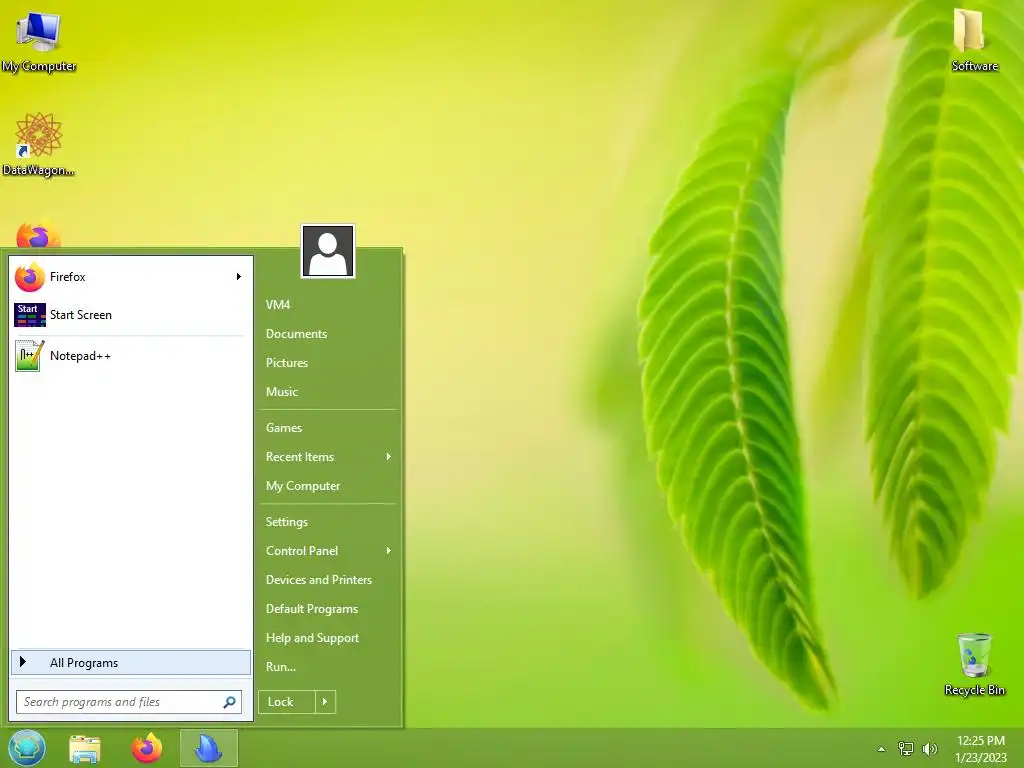Open the Run... dialog
The width and height of the screenshot is (1024, 768).
281,667
